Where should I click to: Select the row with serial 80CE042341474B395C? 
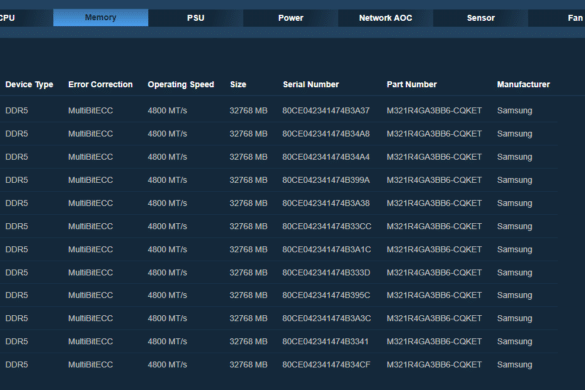(x=279, y=295)
